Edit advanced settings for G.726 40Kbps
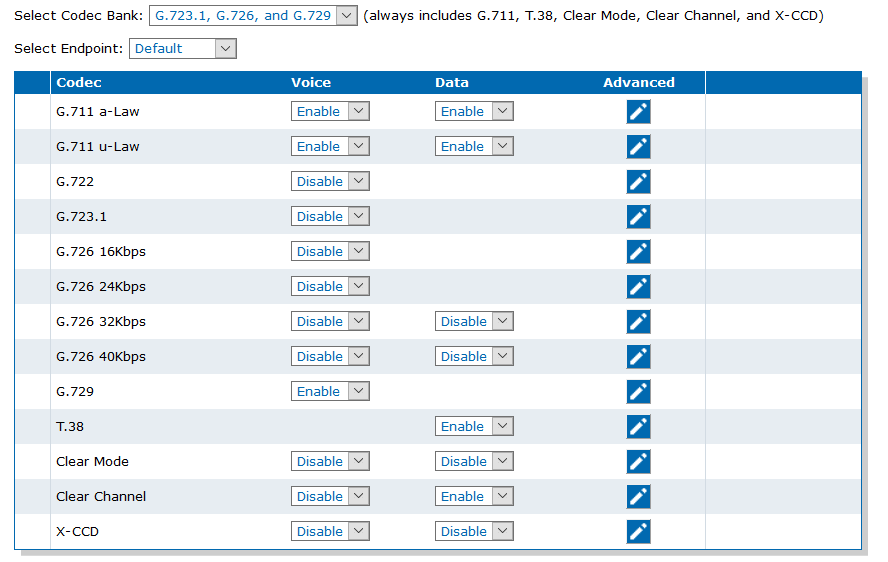 pyautogui.click(x=638, y=357)
